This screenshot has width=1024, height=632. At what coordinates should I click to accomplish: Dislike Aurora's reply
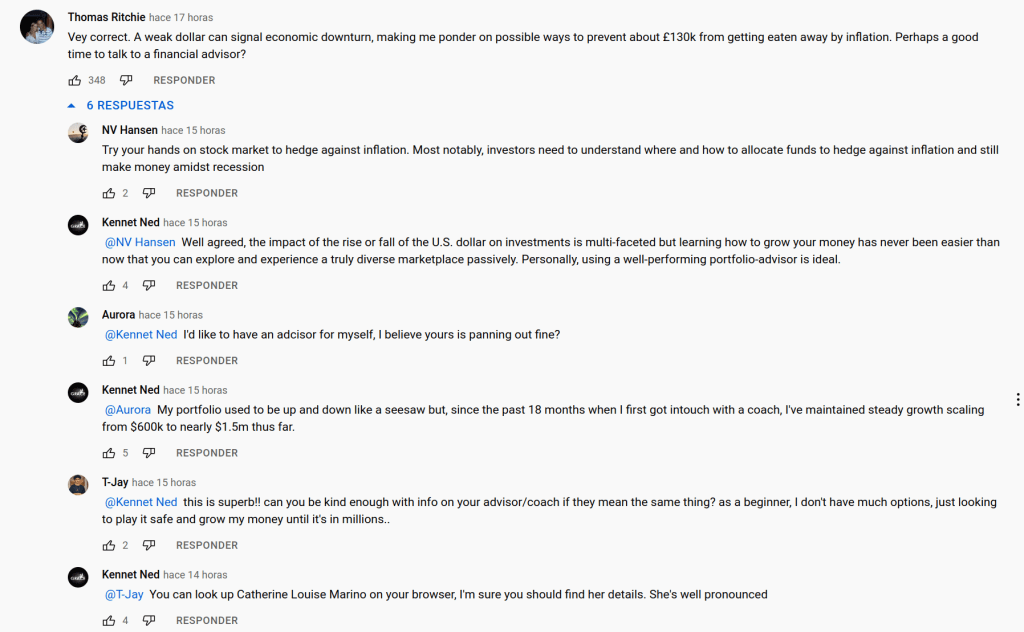coord(149,360)
